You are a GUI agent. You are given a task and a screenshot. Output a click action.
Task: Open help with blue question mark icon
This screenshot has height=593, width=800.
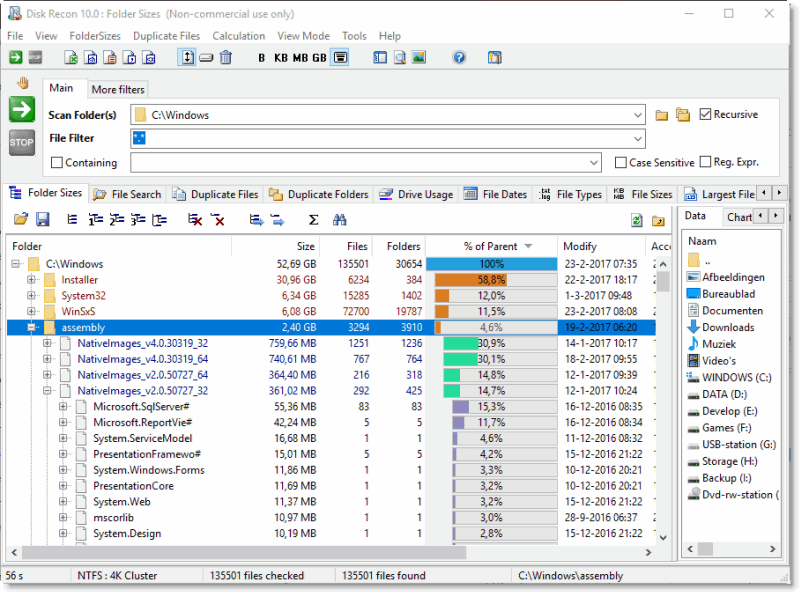[459, 58]
